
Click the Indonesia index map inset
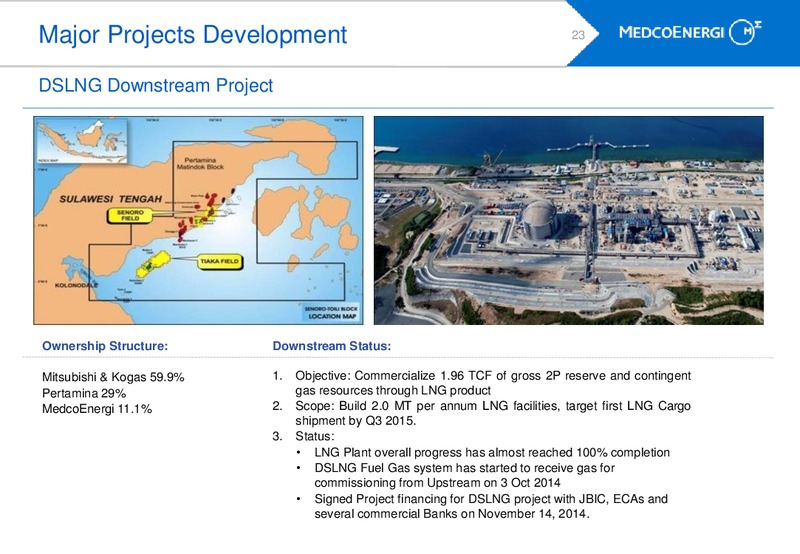(82, 140)
